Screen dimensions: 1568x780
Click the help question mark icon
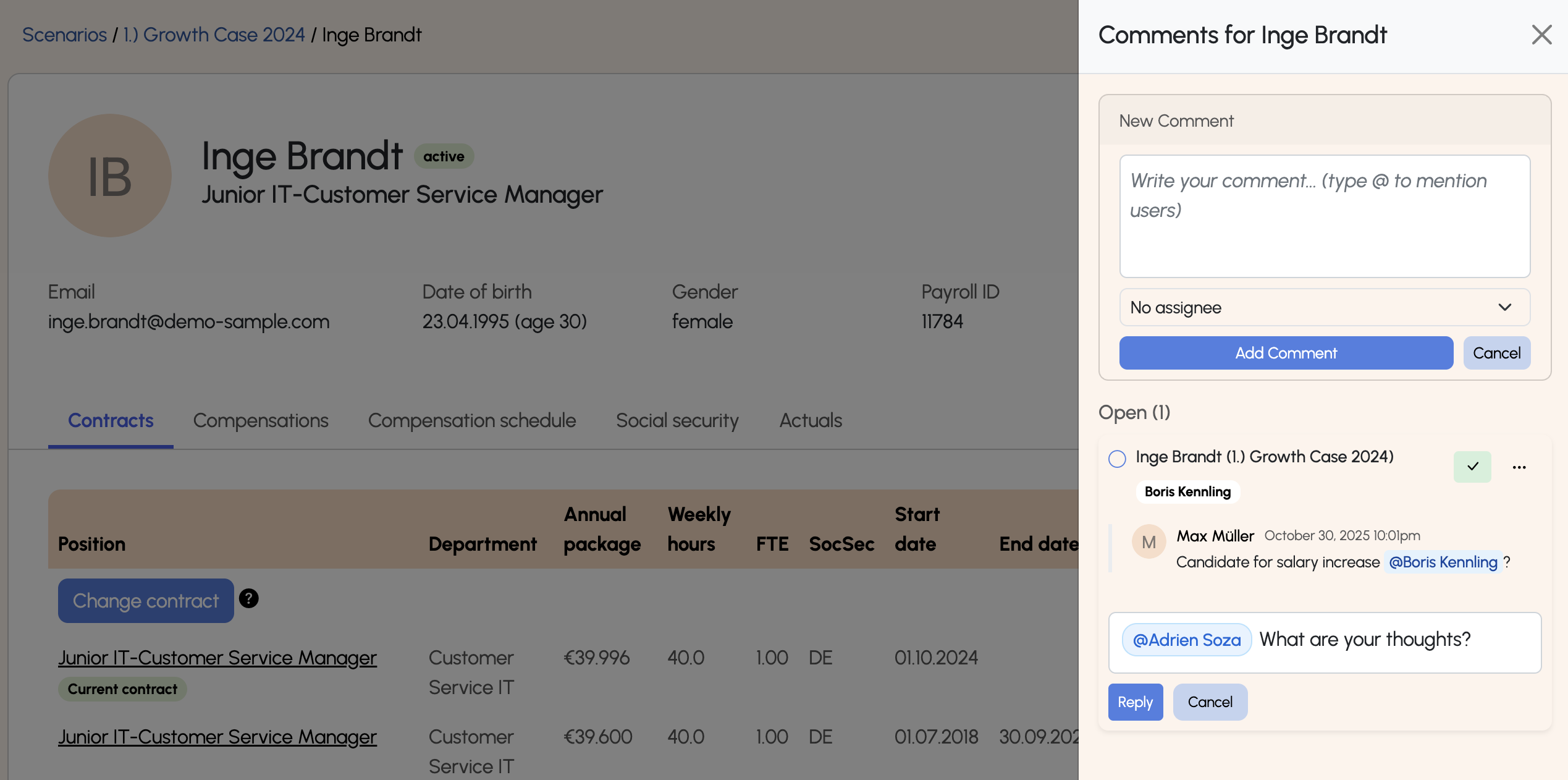point(248,598)
